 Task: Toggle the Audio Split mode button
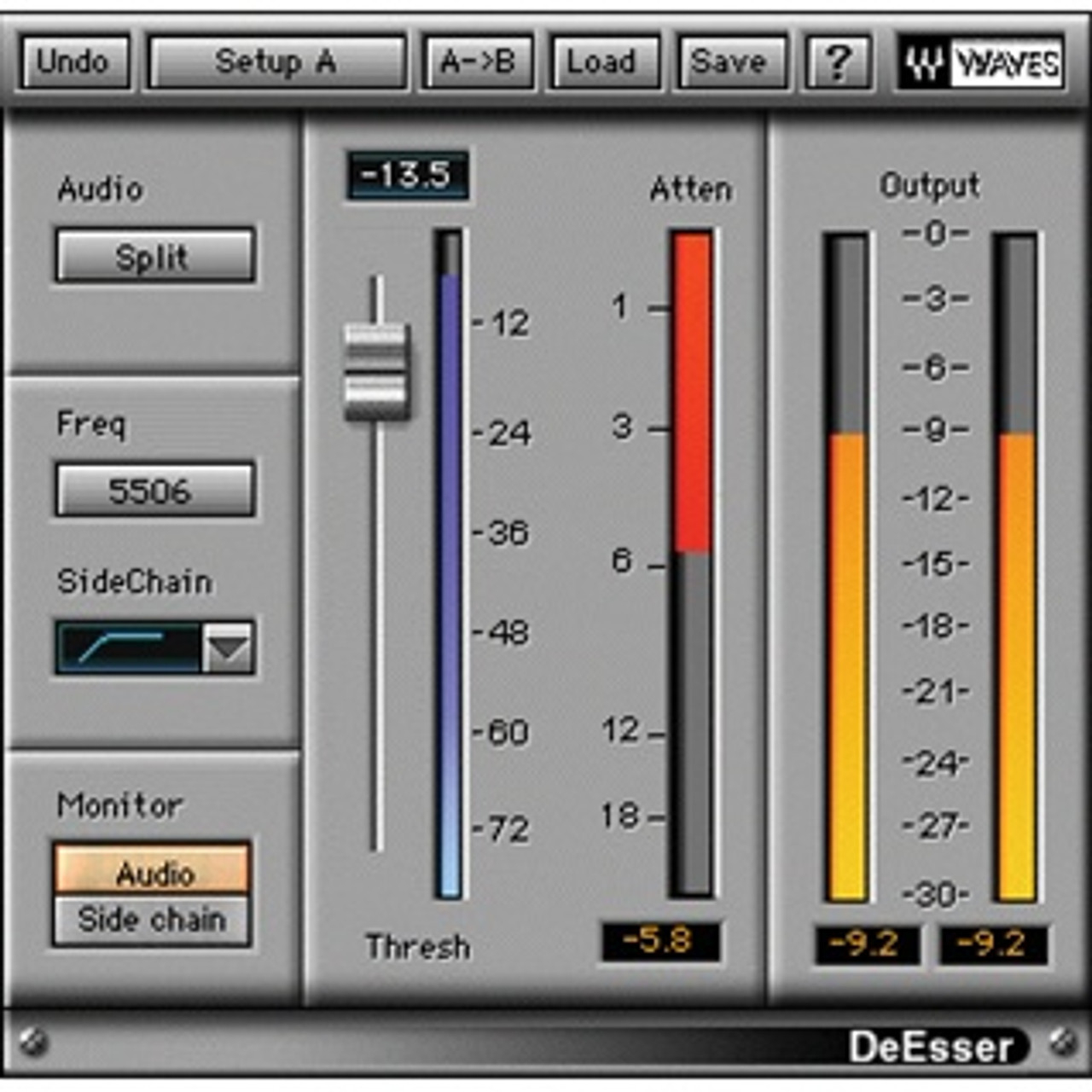click(154, 255)
